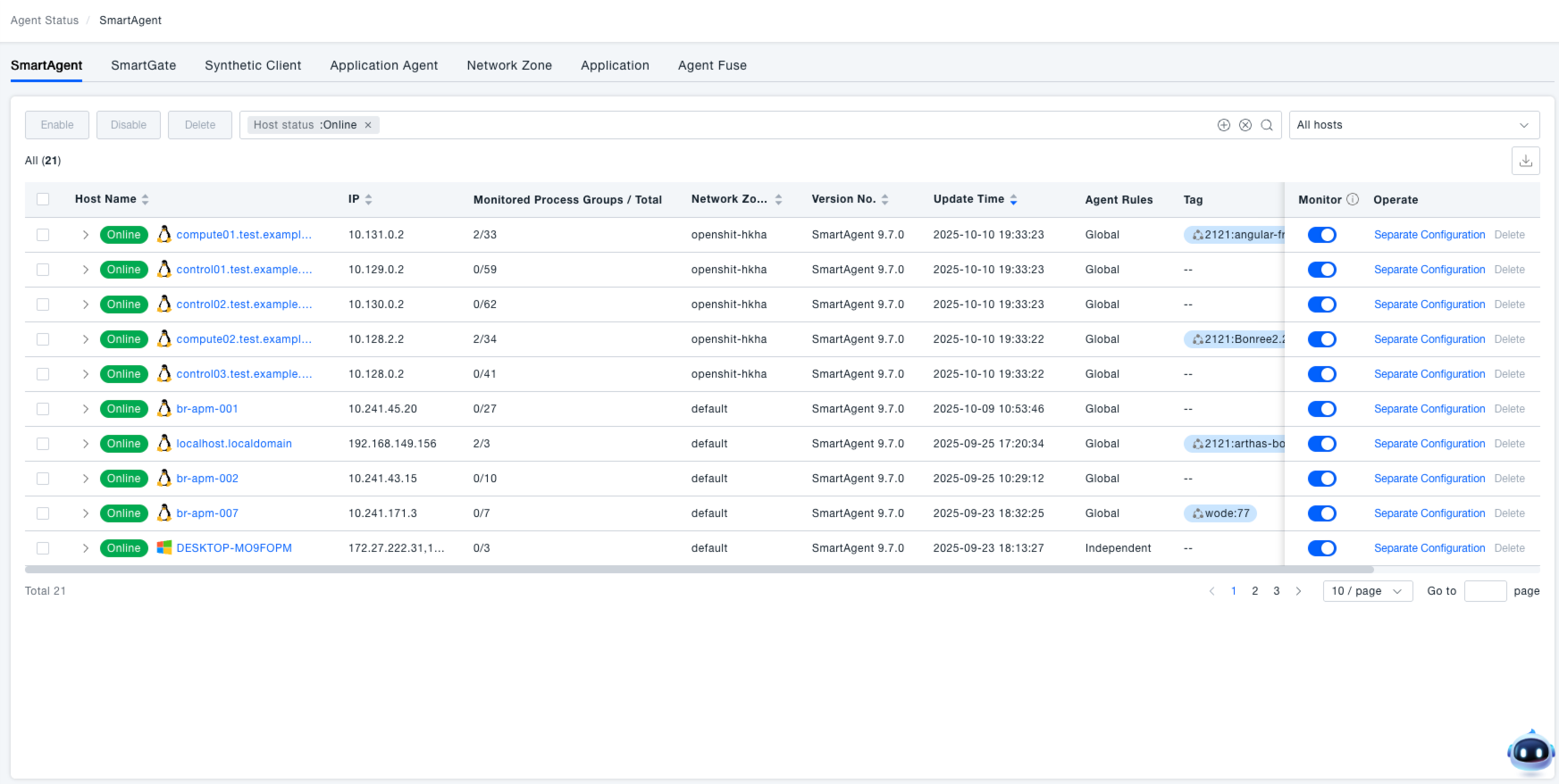Sort hosts by Host Name arrows
The width and height of the screenshot is (1559, 784).
(x=146, y=200)
